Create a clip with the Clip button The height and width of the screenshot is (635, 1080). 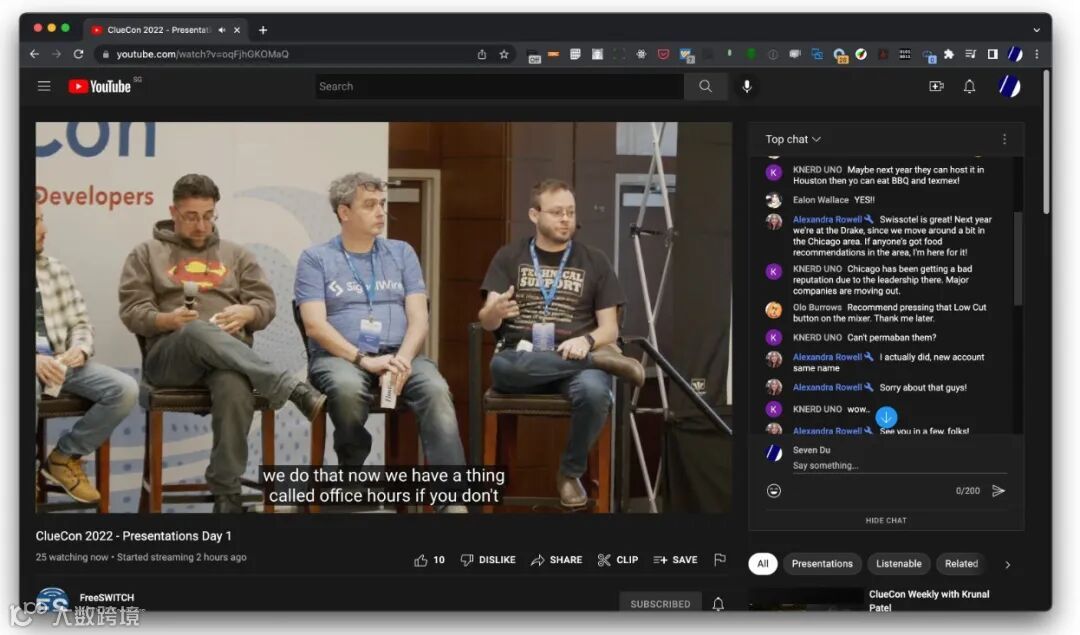click(x=618, y=560)
